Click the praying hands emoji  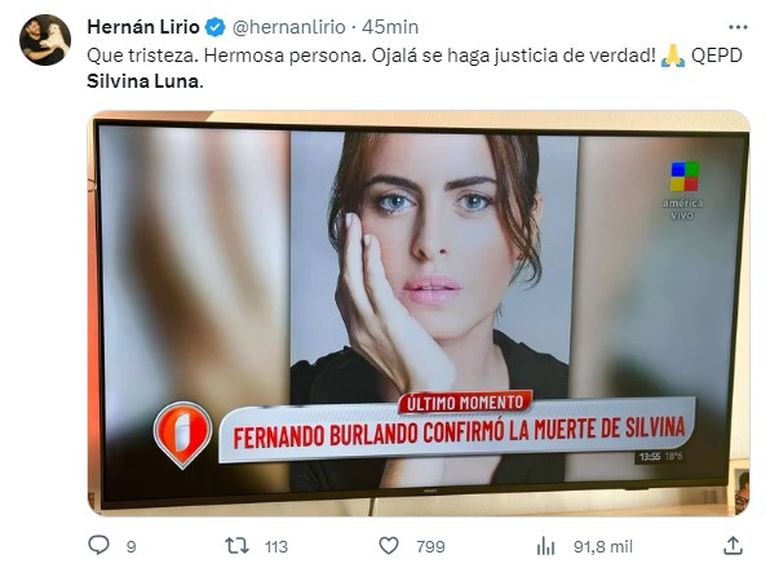point(673,55)
